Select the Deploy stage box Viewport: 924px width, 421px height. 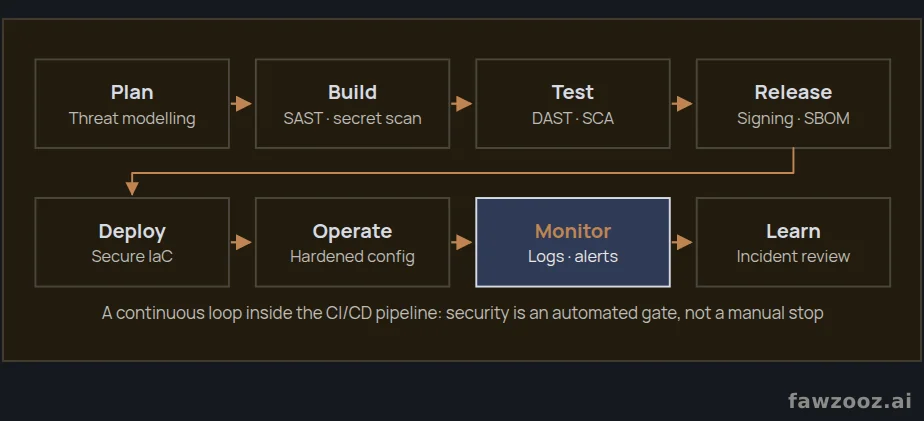click(x=132, y=242)
